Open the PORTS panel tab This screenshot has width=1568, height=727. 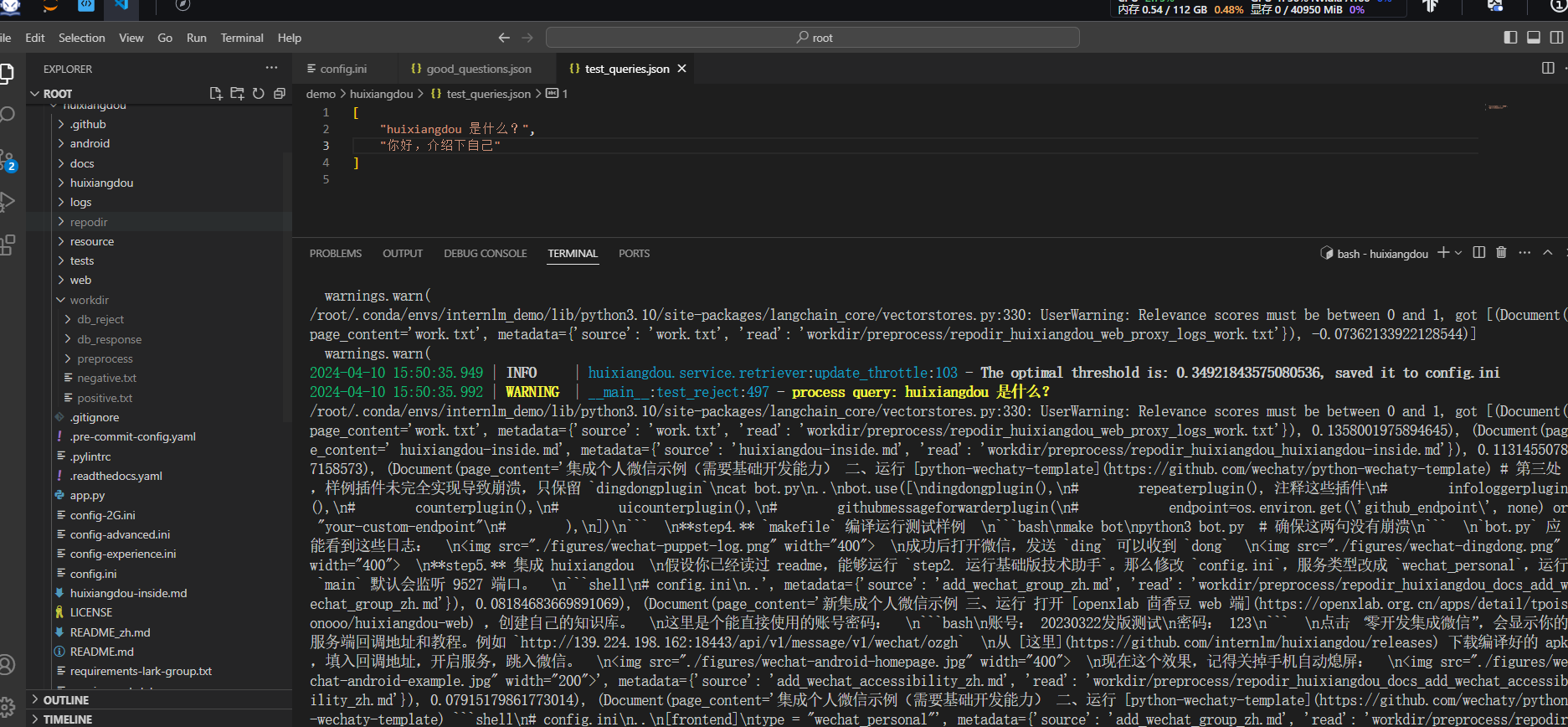coord(634,253)
